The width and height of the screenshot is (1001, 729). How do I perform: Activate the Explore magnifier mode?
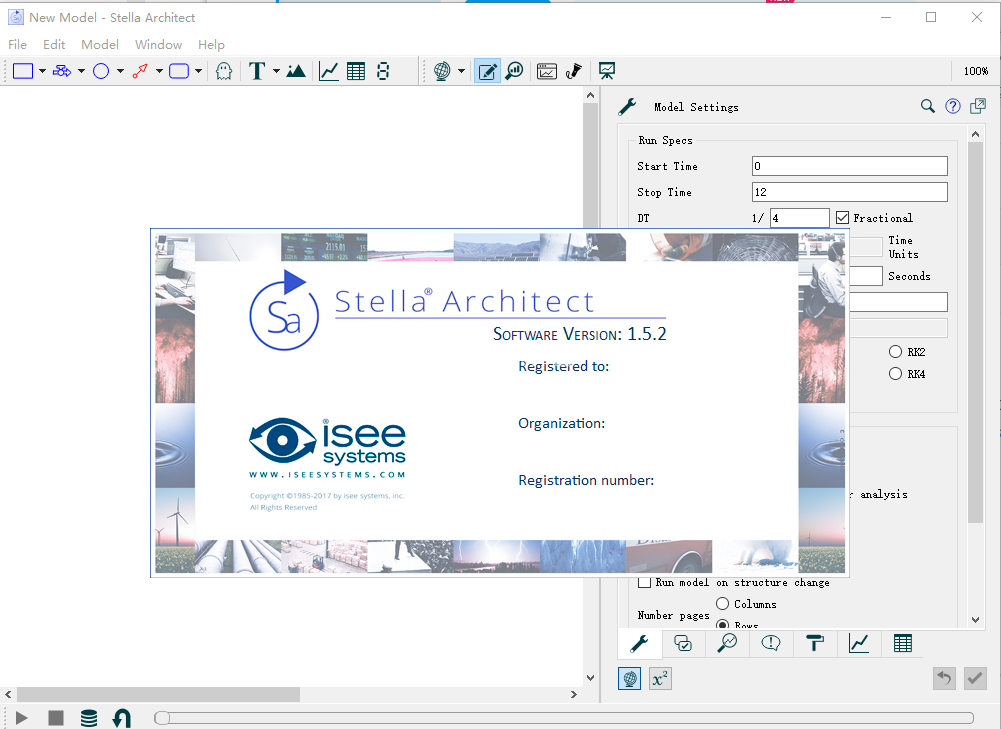click(515, 71)
